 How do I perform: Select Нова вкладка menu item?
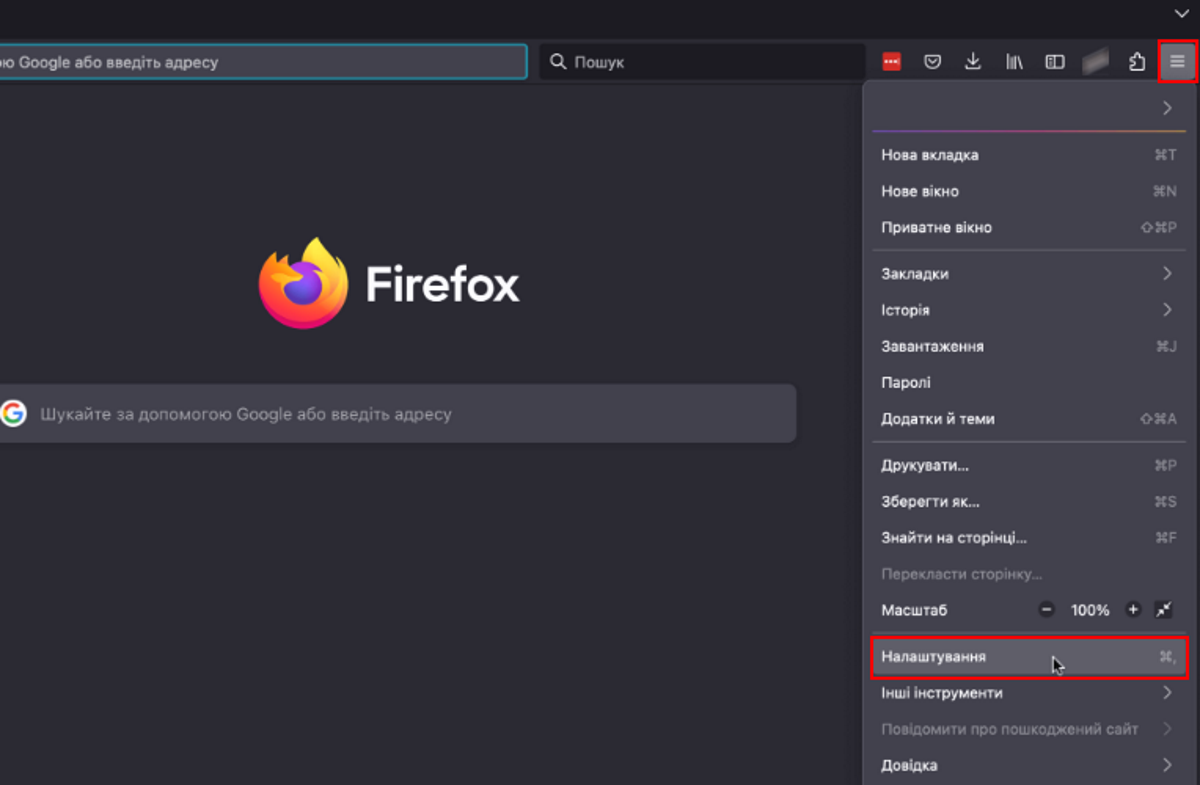(1029, 155)
